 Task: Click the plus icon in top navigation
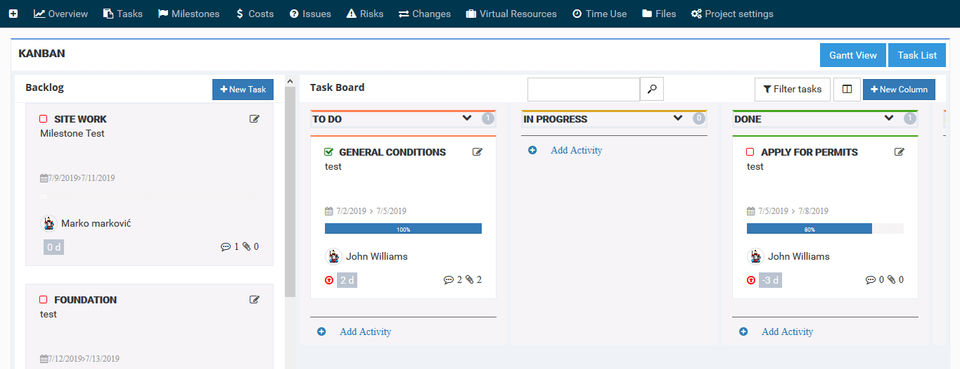(x=13, y=13)
